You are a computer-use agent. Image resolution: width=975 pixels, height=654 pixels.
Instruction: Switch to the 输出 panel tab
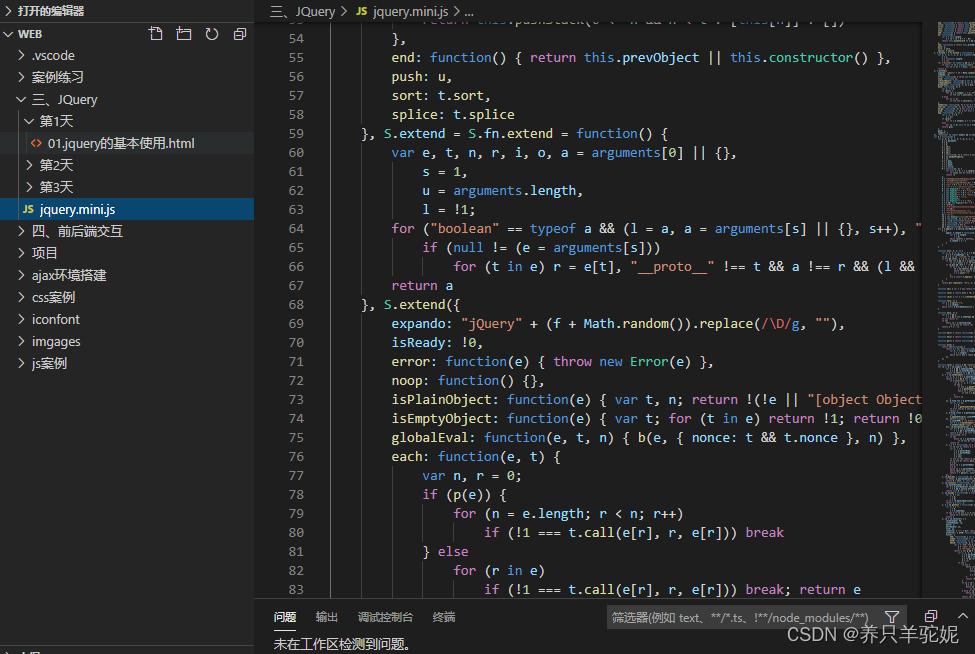coord(326,617)
